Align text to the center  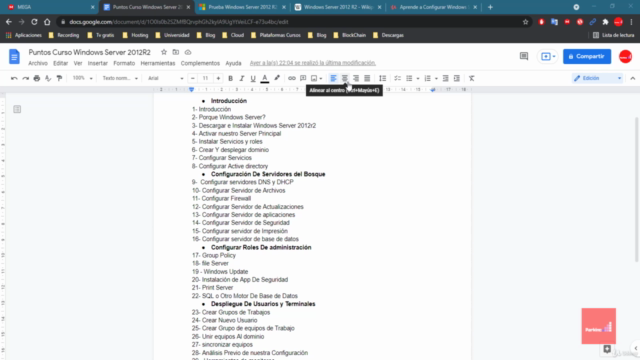tap(345, 78)
